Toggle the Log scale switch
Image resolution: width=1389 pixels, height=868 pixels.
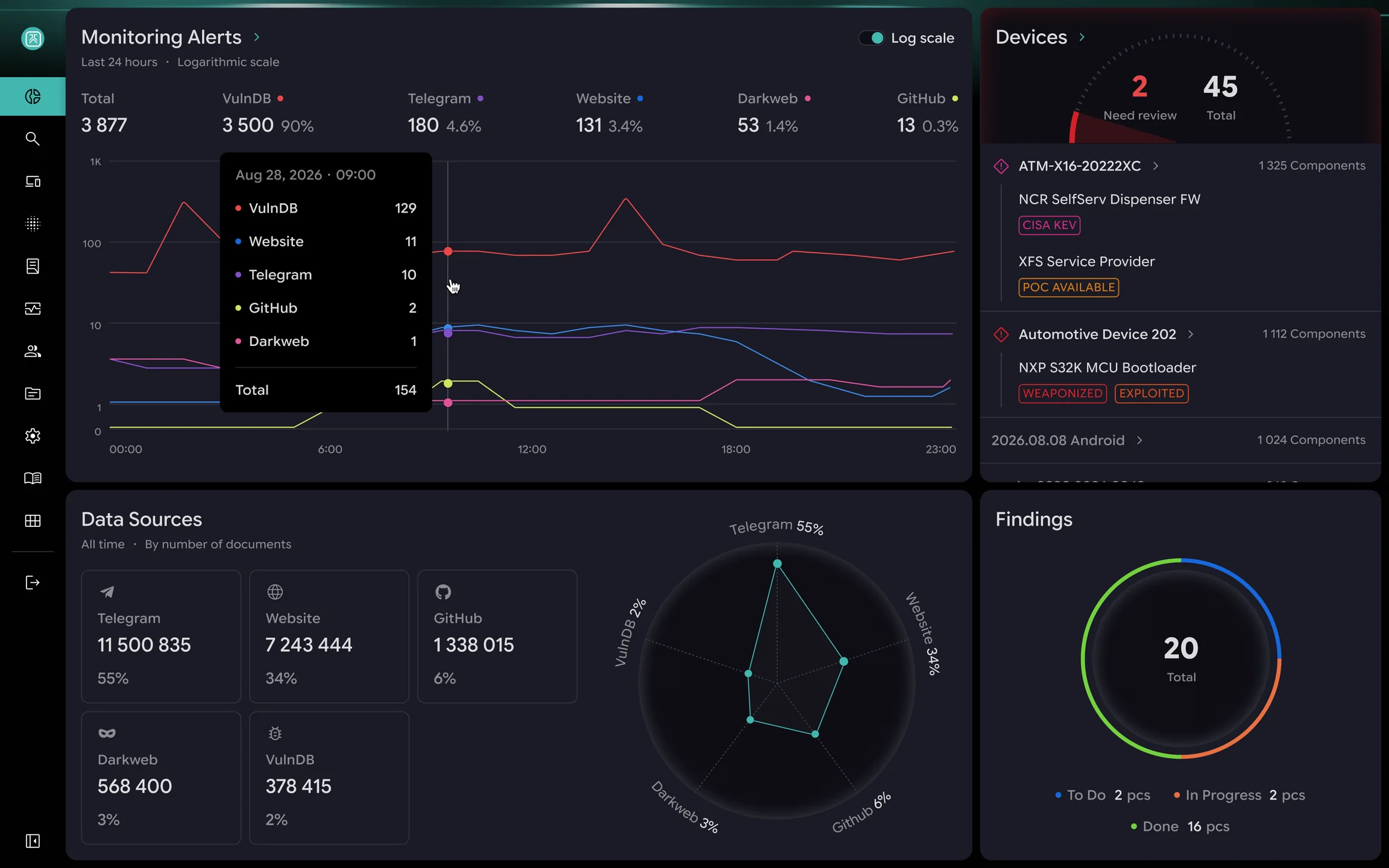point(871,38)
